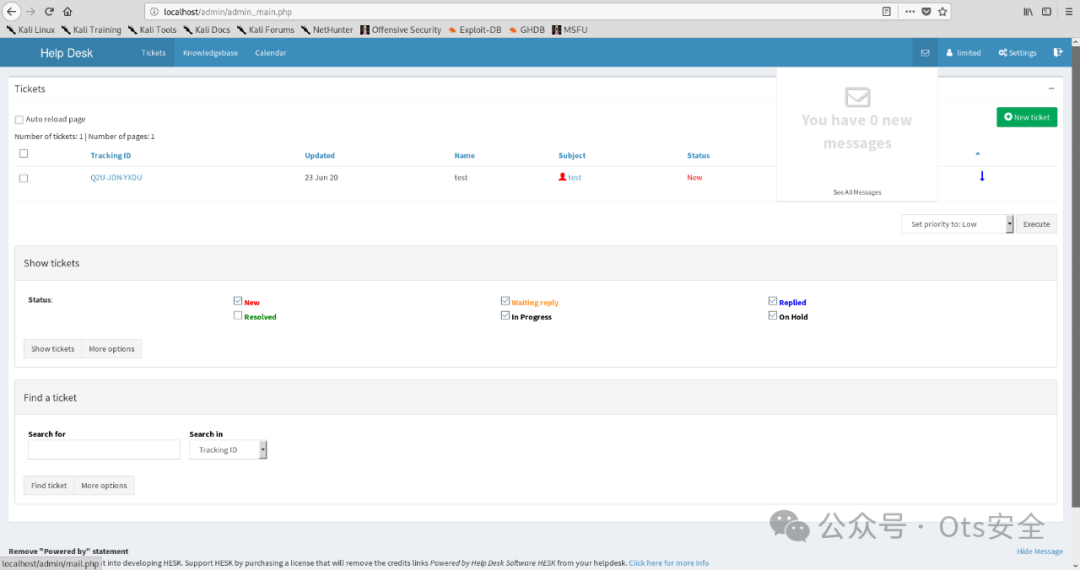
Task: Open Kali Forums bookmark
Action: [x=265, y=30]
